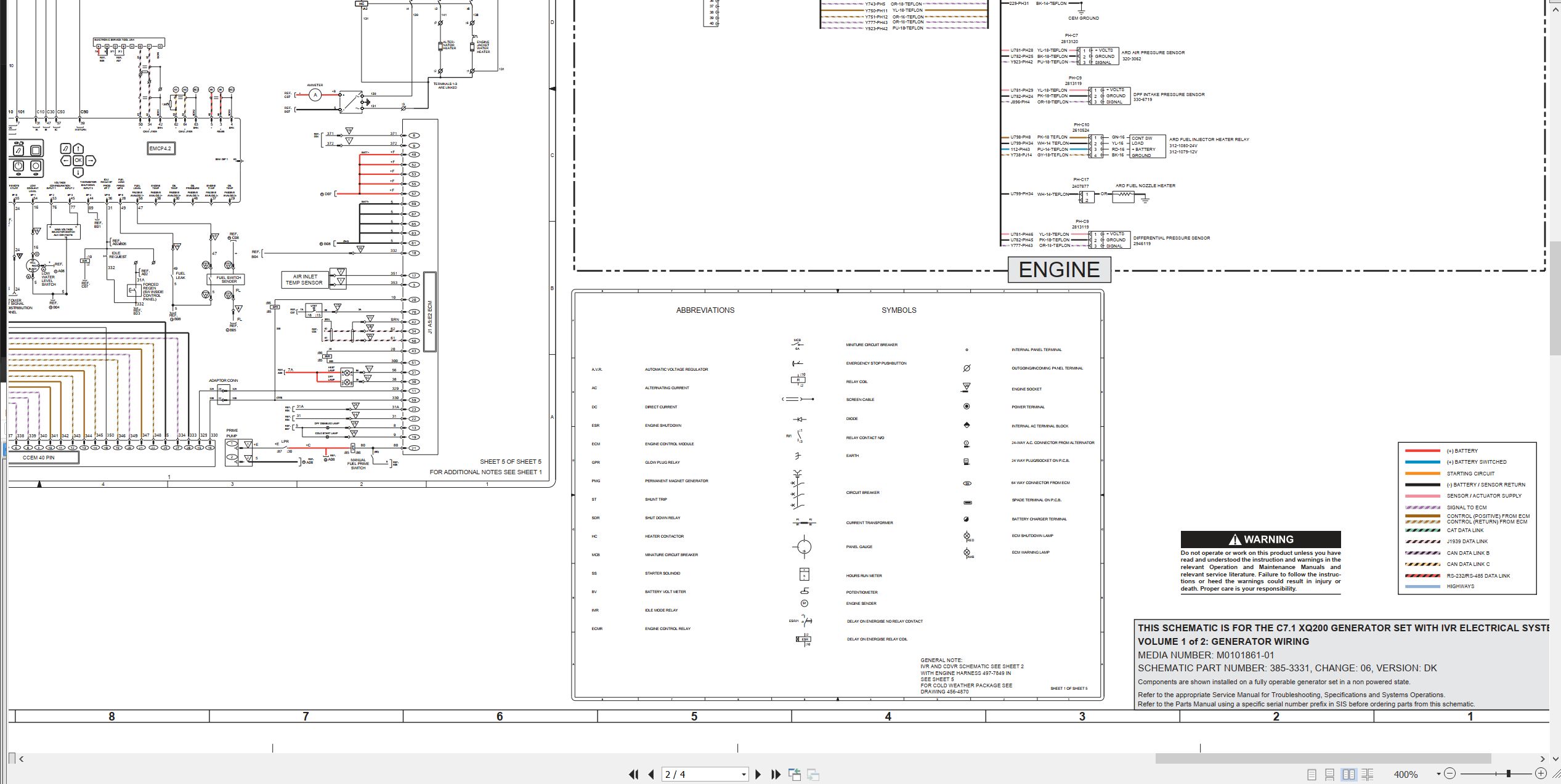Image resolution: width=1561 pixels, height=784 pixels.
Task: Click the horizontal scrollbar right arrow
Action: [1543, 759]
